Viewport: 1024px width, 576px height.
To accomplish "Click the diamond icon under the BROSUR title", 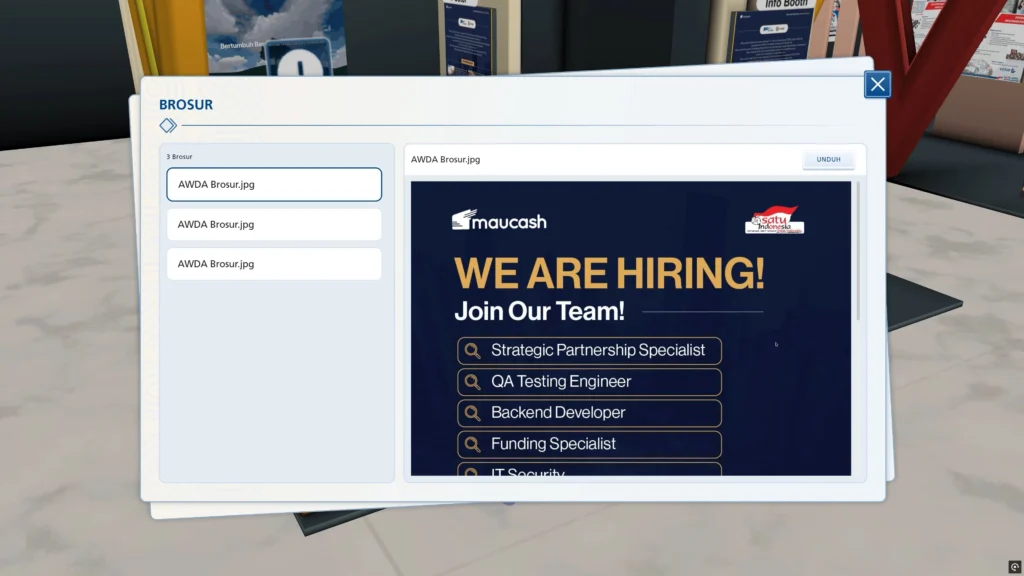I will pos(168,126).
